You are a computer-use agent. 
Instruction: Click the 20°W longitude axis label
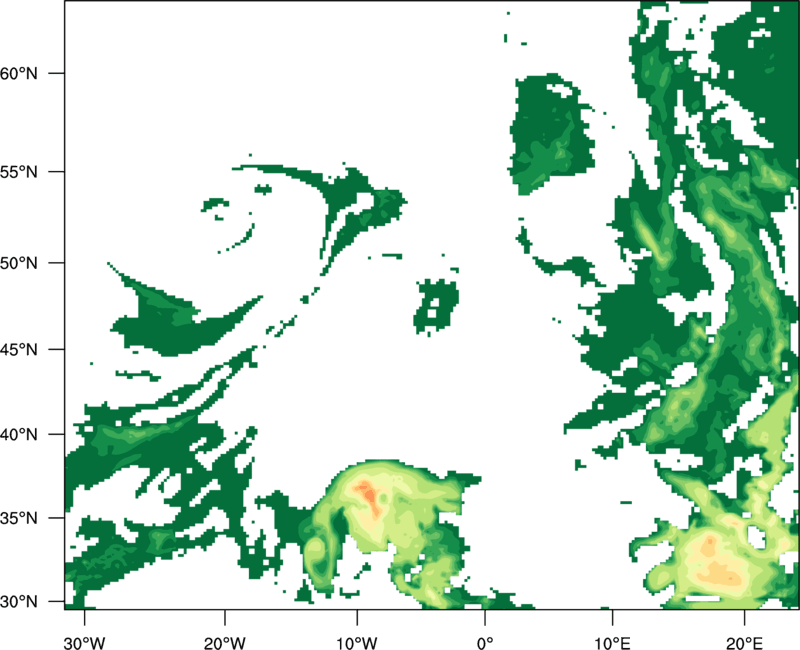tap(225, 643)
